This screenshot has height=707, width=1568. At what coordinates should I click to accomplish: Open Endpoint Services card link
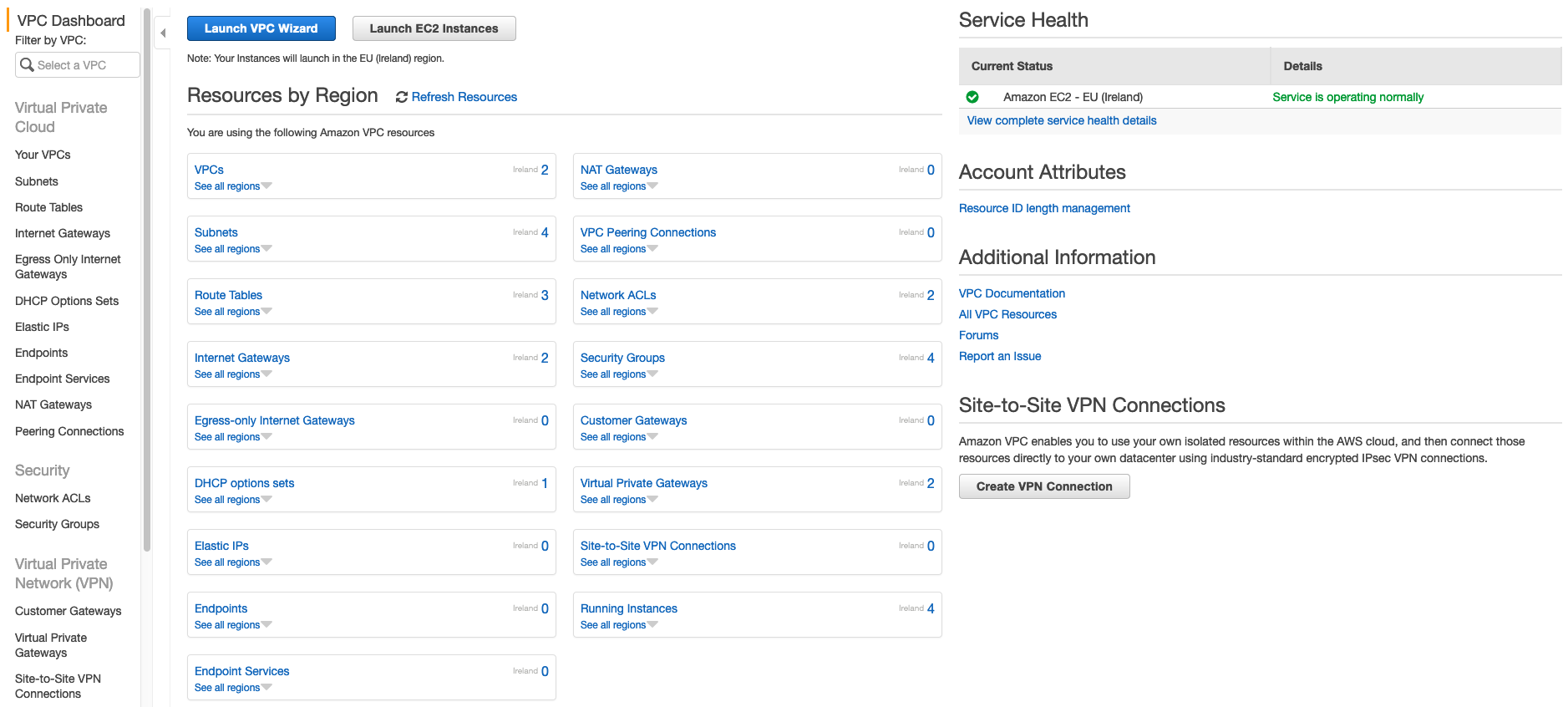(x=242, y=671)
